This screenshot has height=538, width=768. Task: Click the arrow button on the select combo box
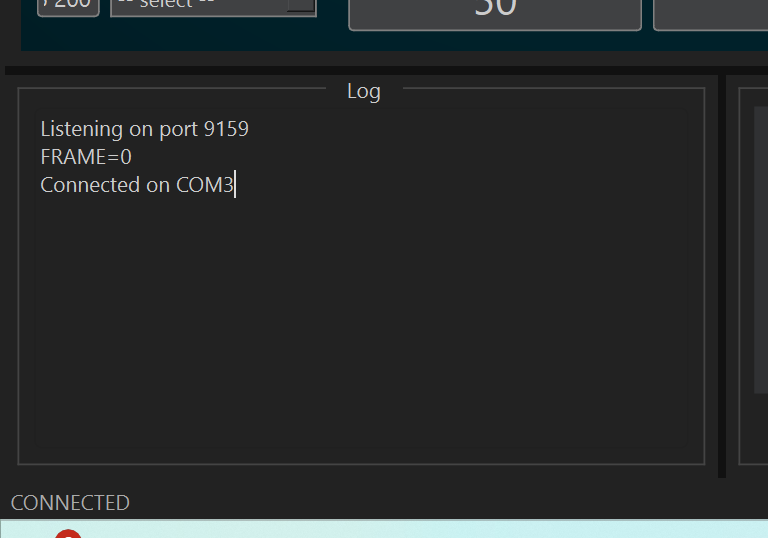coord(300,5)
